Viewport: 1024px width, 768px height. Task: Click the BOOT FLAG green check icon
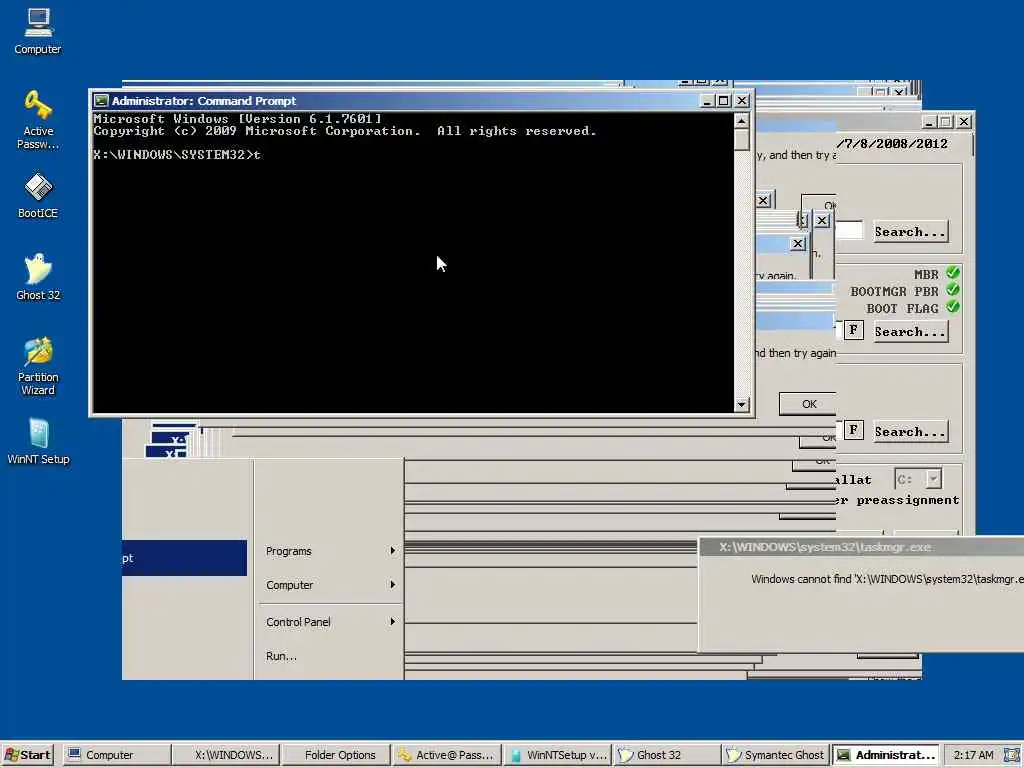(953, 307)
